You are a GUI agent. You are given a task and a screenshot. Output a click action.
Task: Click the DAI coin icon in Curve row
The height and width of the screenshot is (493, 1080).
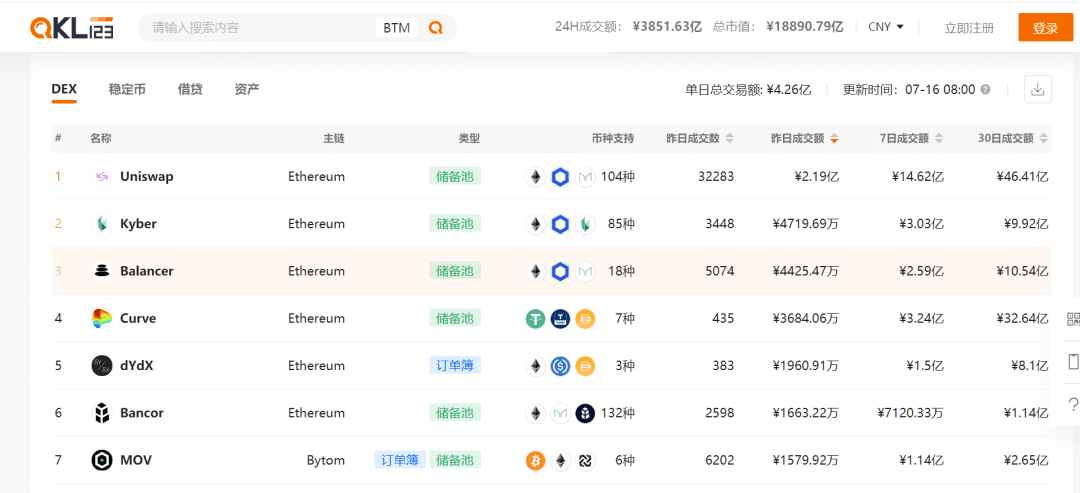click(585, 318)
